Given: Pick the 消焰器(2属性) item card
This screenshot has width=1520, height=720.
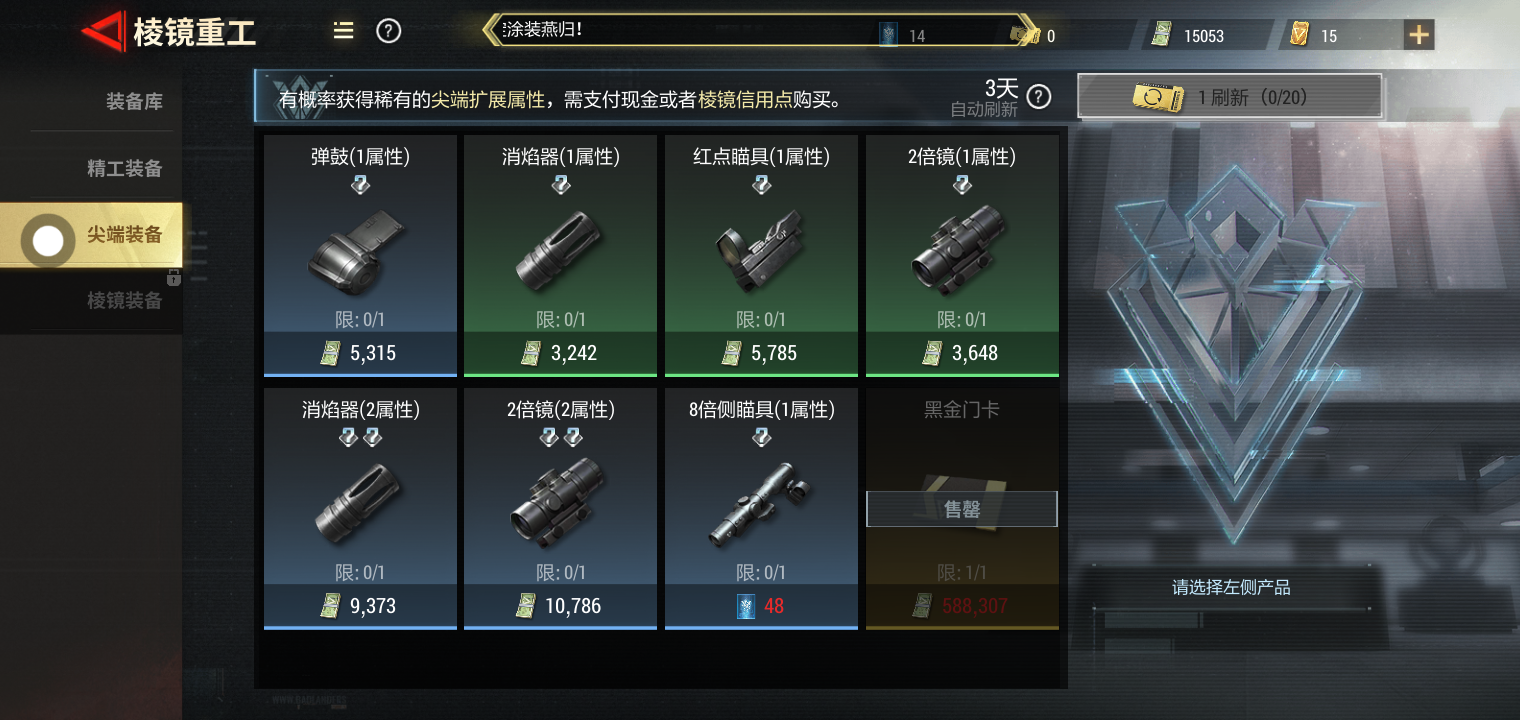Looking at the screenshot, I should point(360,509).
